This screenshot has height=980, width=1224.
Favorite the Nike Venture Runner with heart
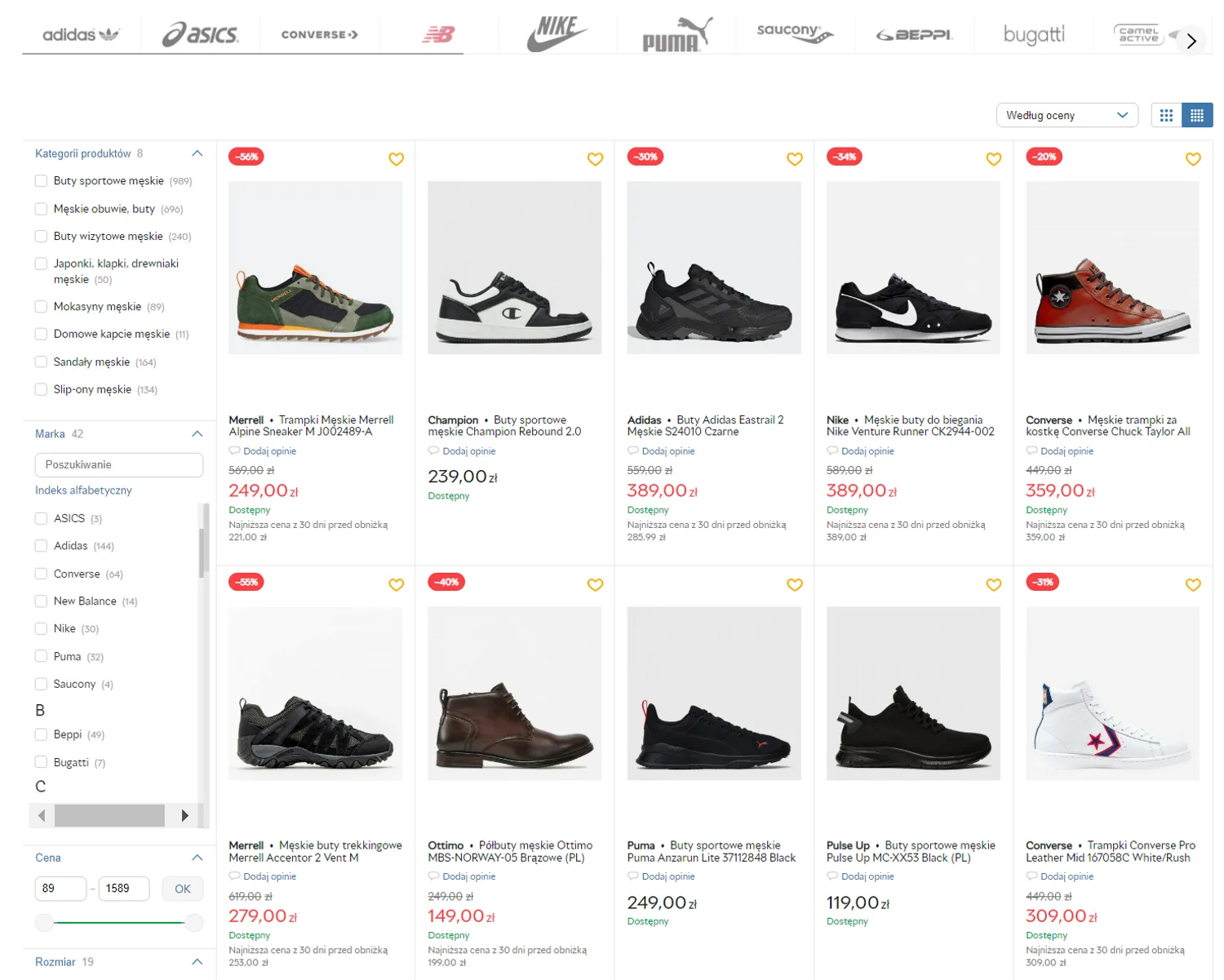tap(993, 159)
